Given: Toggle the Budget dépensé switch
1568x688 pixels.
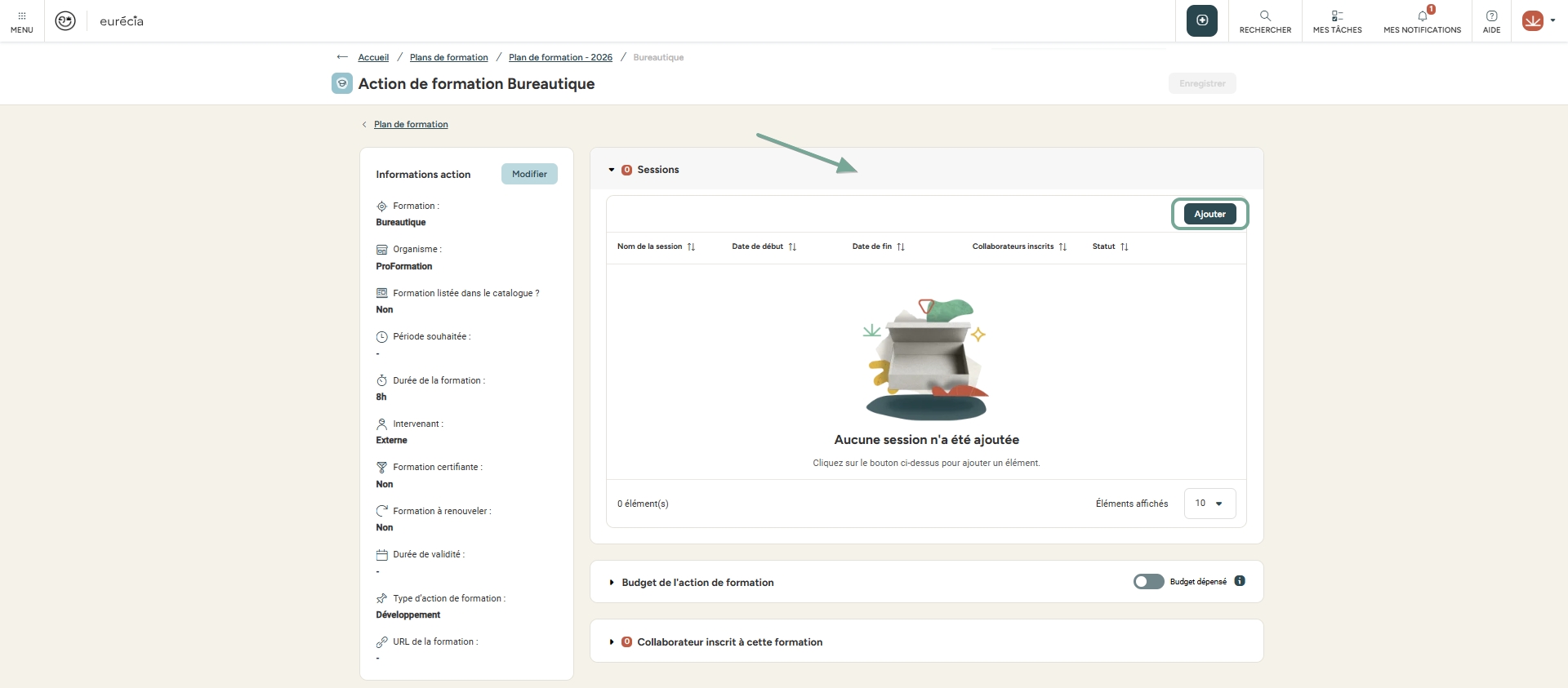Looking at the screenshot, I should [1148, 581].
